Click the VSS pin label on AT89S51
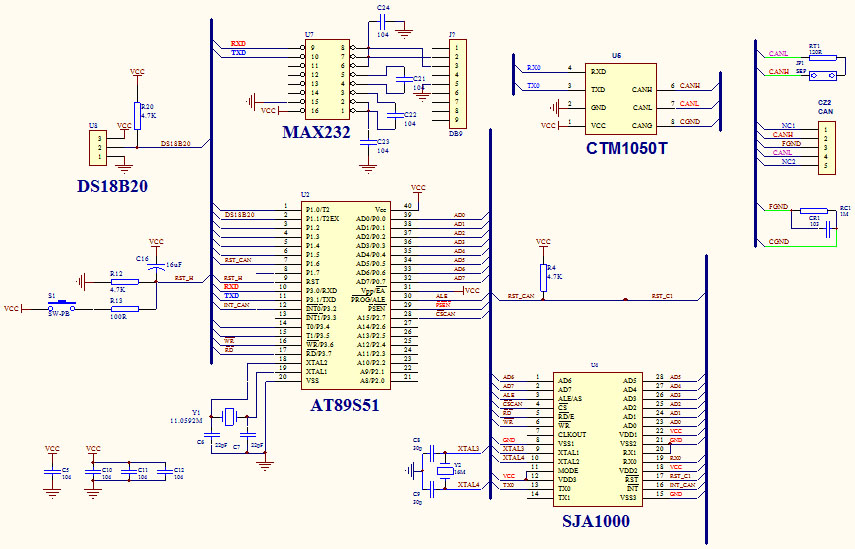 (312, 381)
